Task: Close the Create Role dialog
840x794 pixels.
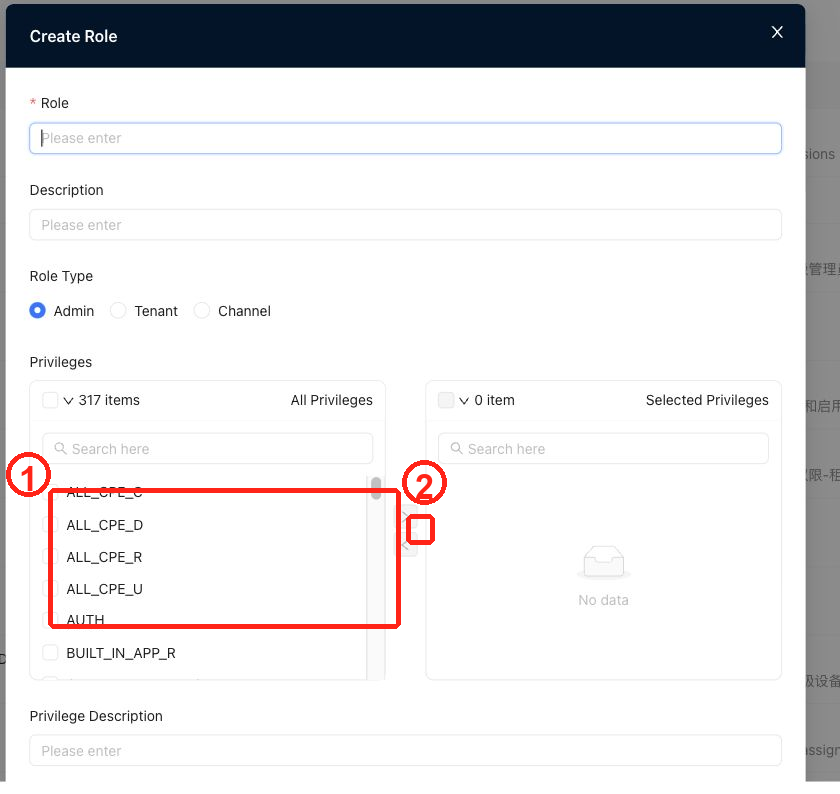Action: pyautogui.click(x=777, y=32)
